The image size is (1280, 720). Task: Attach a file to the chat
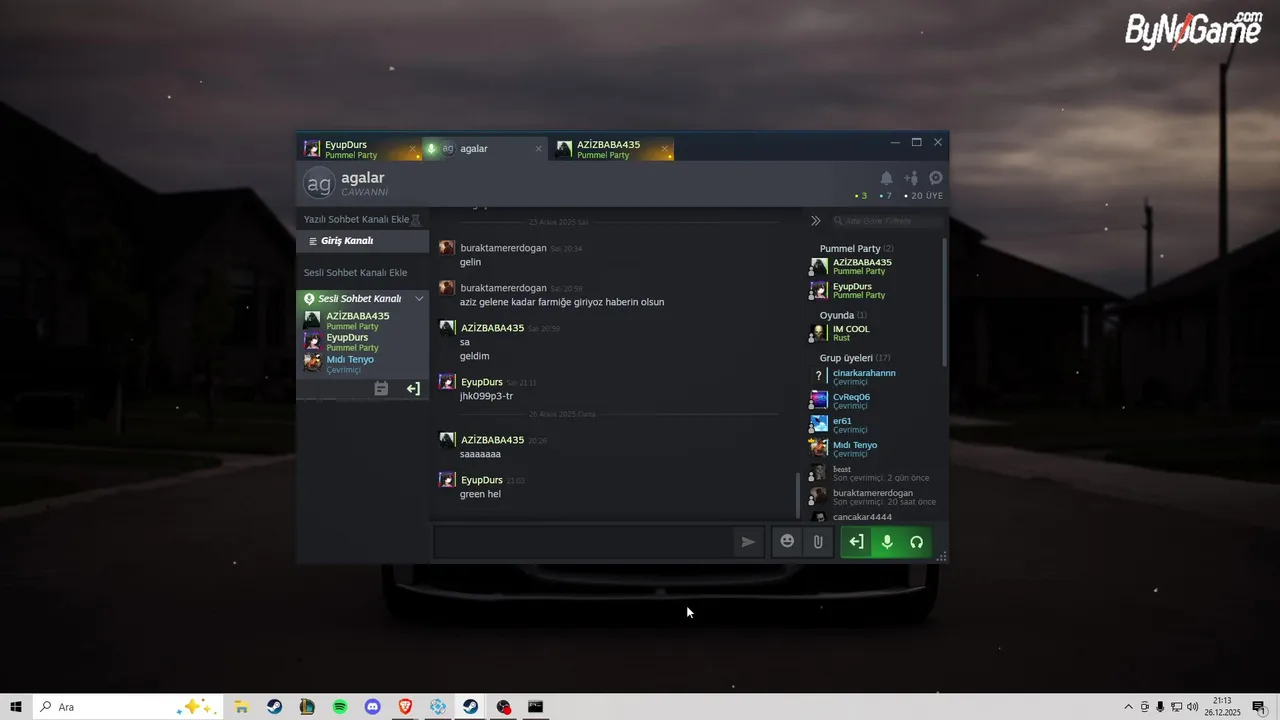coord(818,542)
